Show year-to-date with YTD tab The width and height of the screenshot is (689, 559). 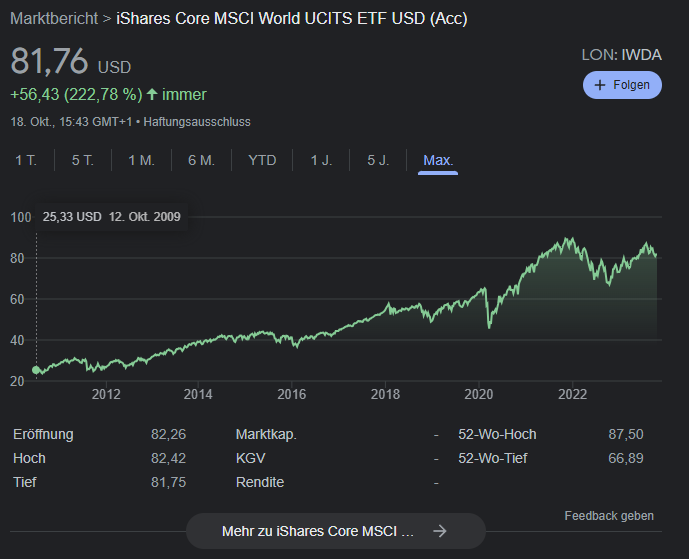[262, 160]
